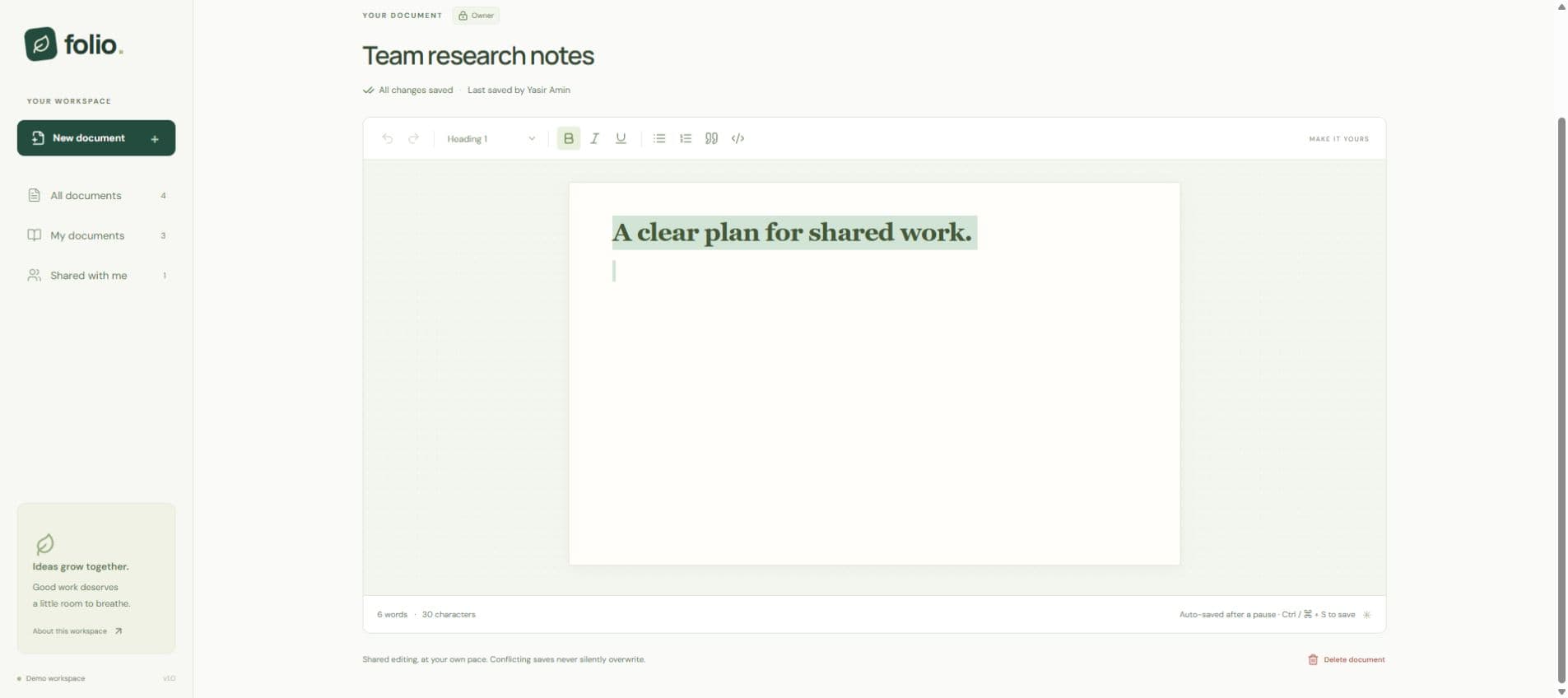Click the '30 characters' count
The height and width of the screenshot is (698, 1568).
click(x=449, y=615)
